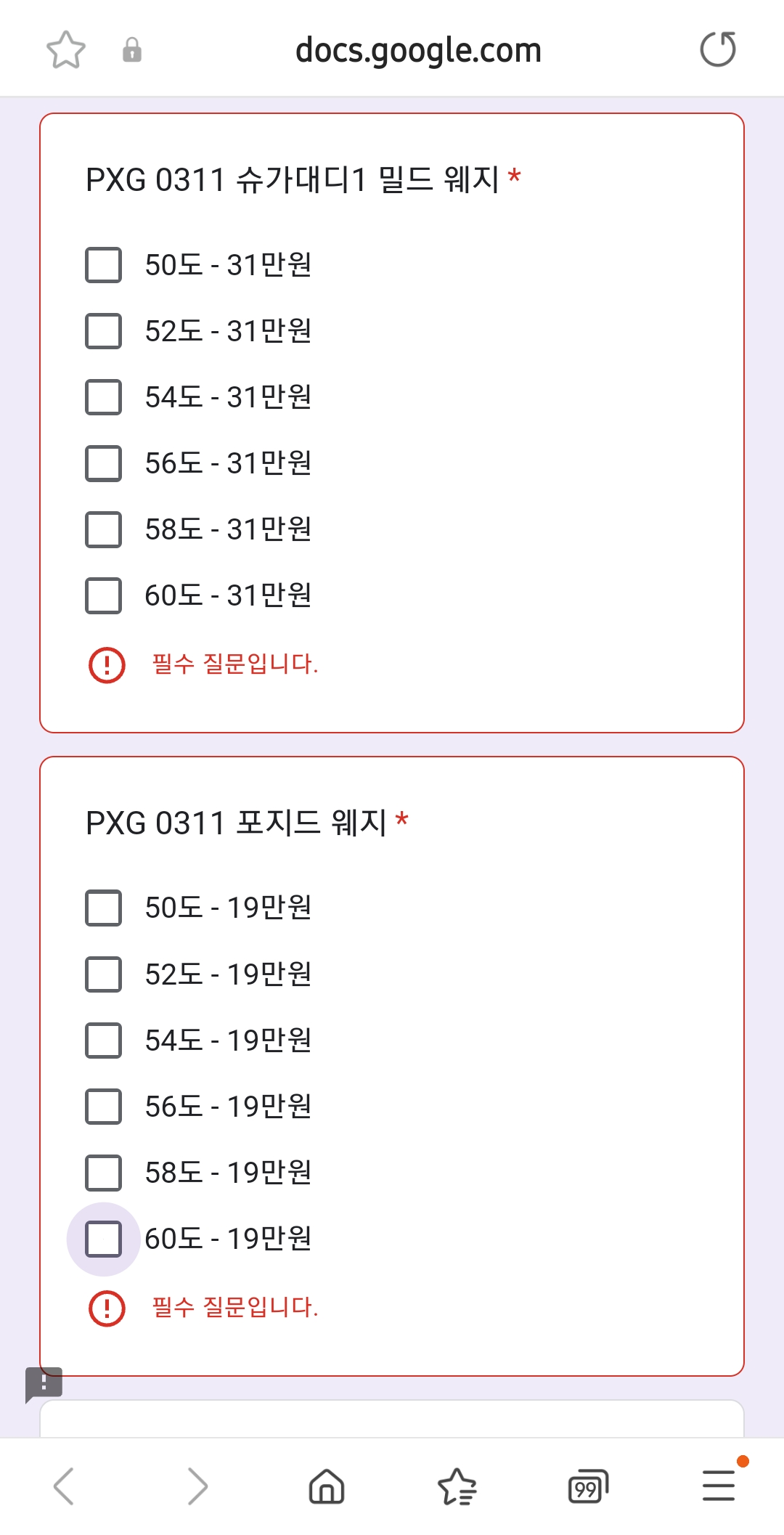Check 50도 - 31만원 milled wedge option
The image size is (784, 1535).
104,265
